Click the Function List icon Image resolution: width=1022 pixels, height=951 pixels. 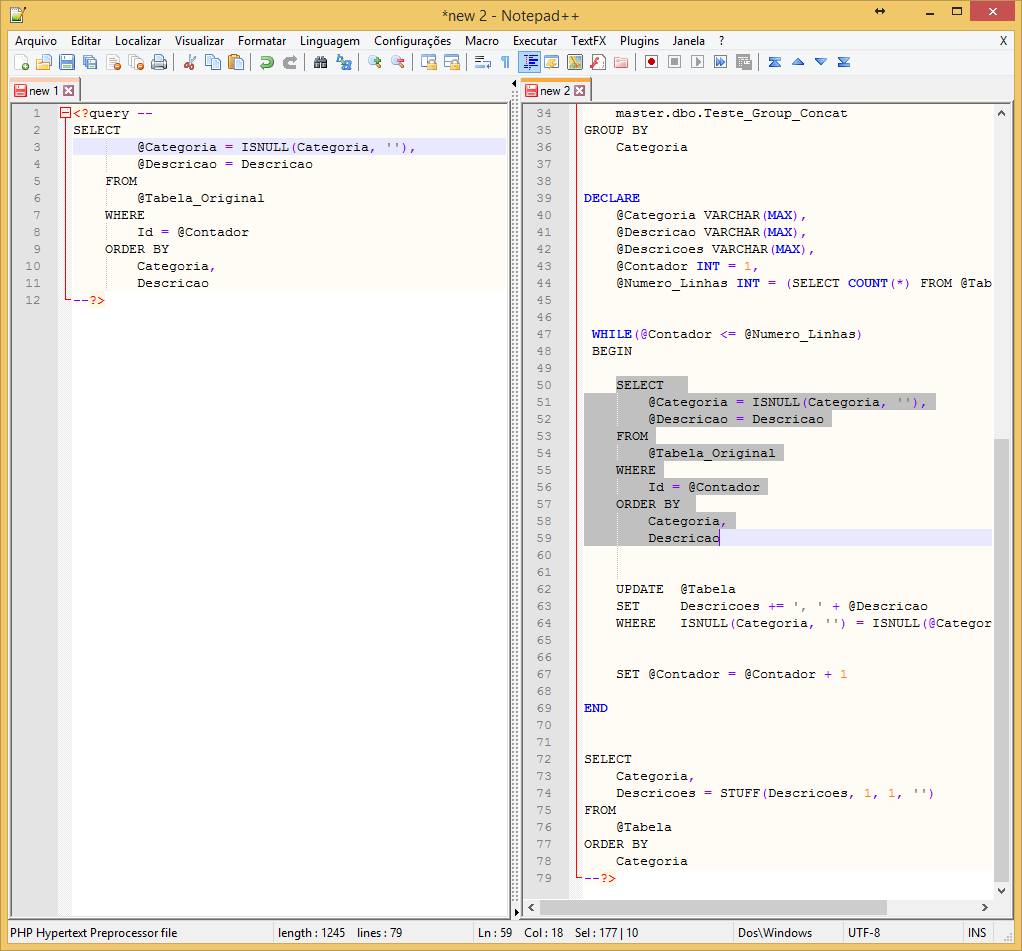pyautogui.click(x=598, y=63)
